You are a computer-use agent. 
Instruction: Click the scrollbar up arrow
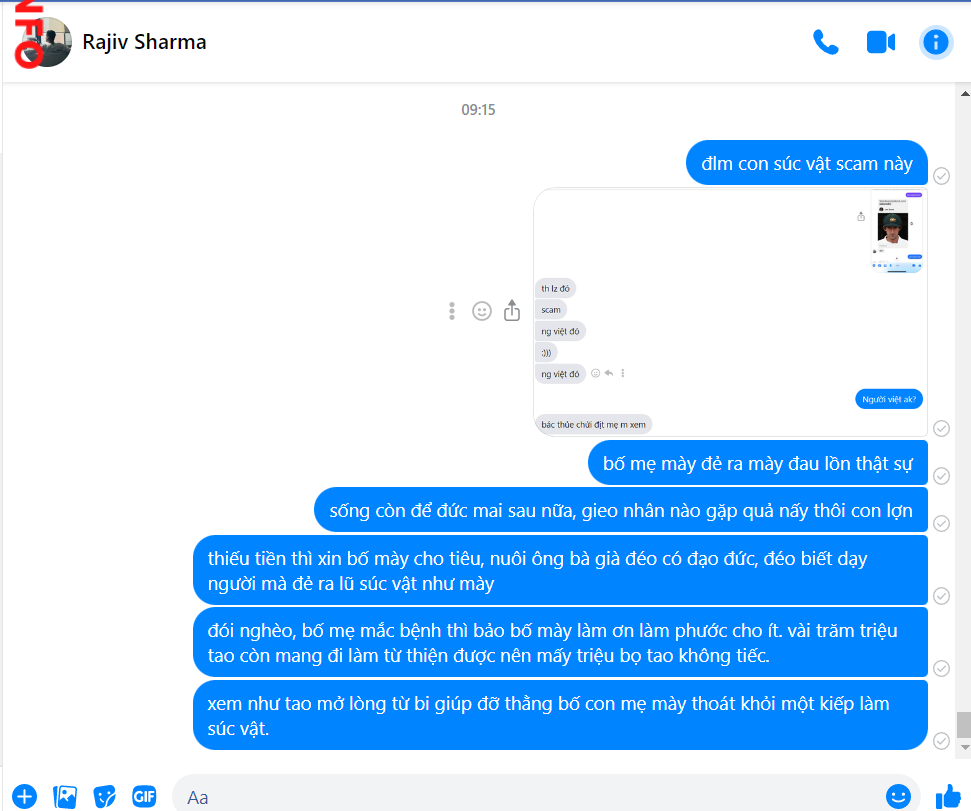964,93
